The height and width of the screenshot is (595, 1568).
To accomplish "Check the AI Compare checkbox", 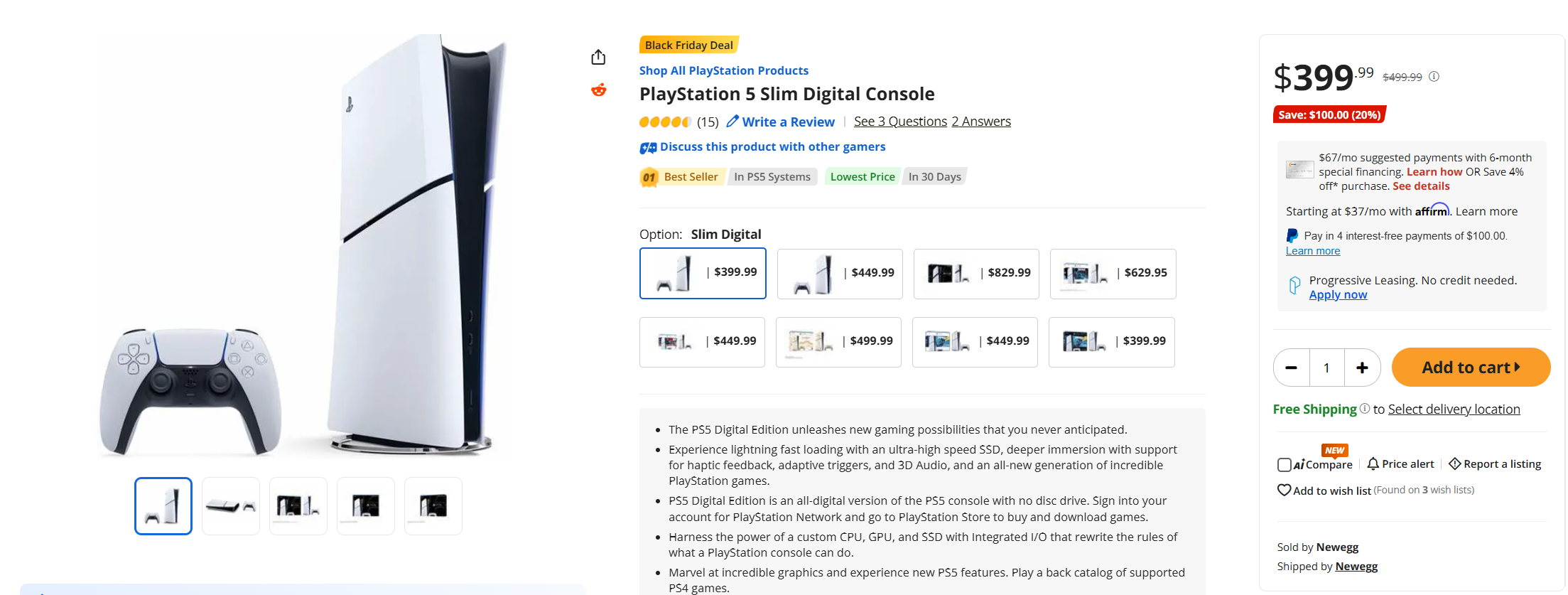I will [x=1285, y=465].
